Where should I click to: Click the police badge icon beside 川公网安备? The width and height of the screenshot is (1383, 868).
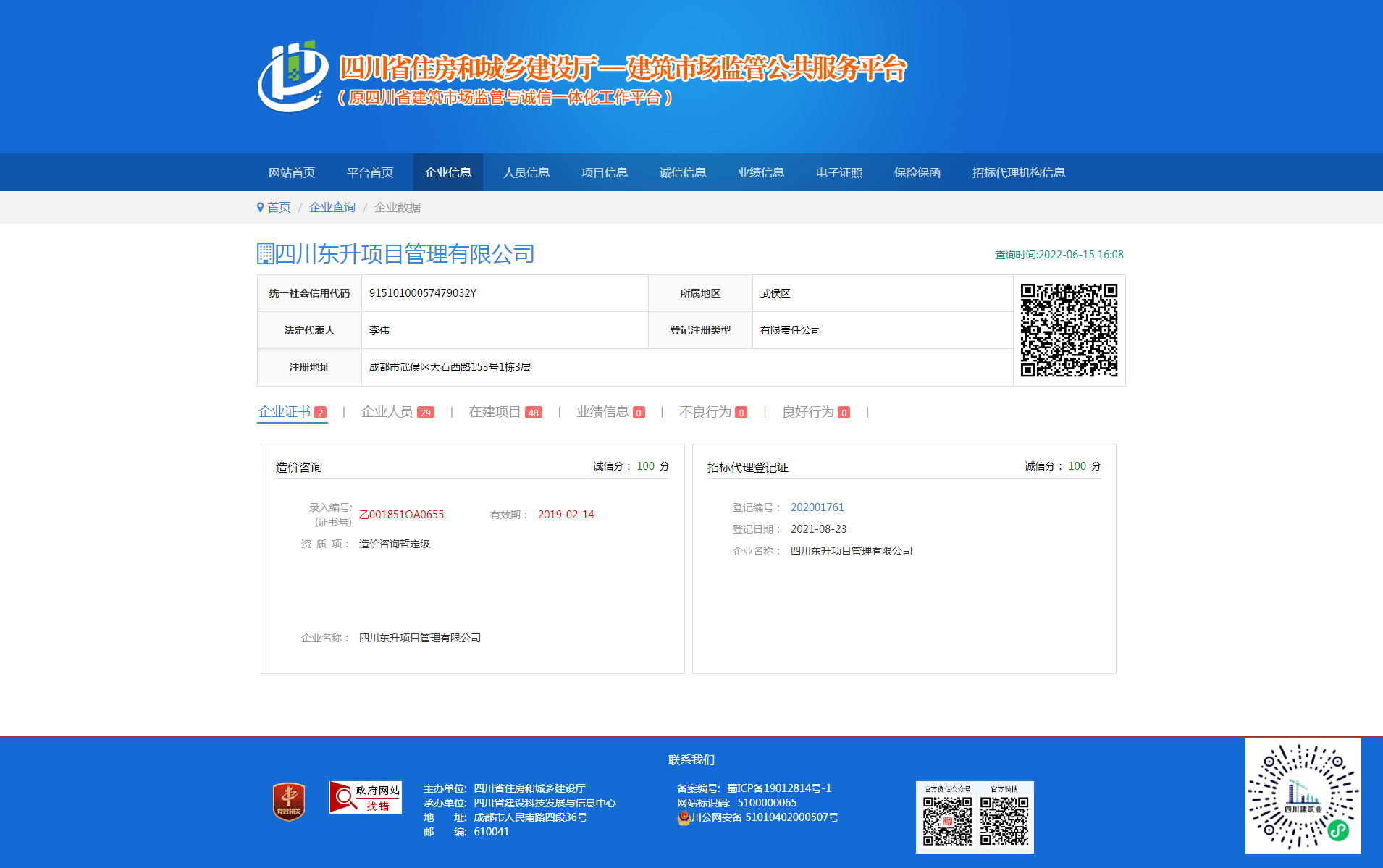(684, 817)
